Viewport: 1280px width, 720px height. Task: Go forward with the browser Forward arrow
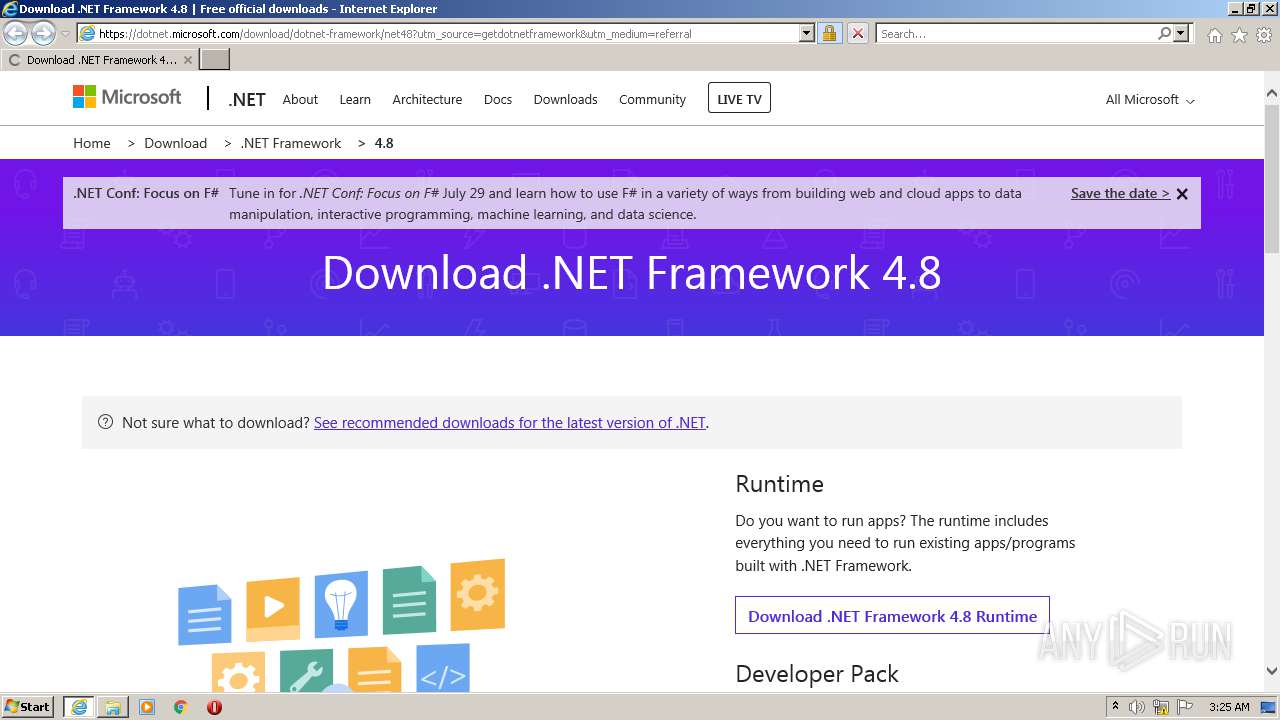click(43, 34)
